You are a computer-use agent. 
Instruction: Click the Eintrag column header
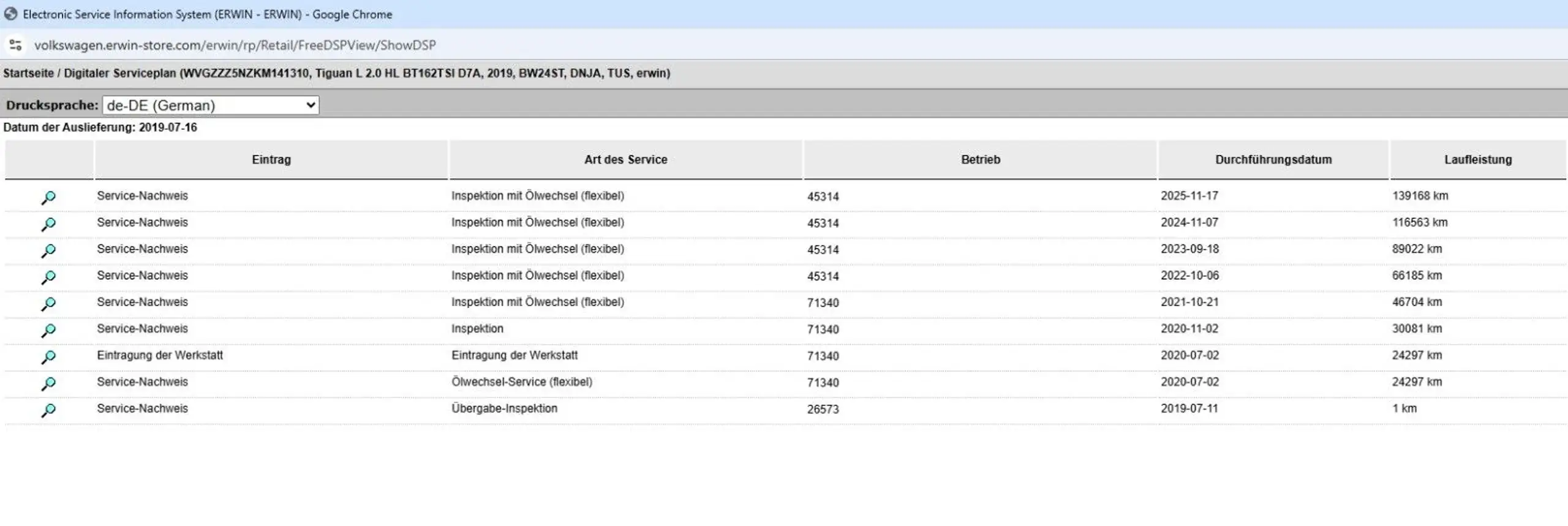point(271,159)
